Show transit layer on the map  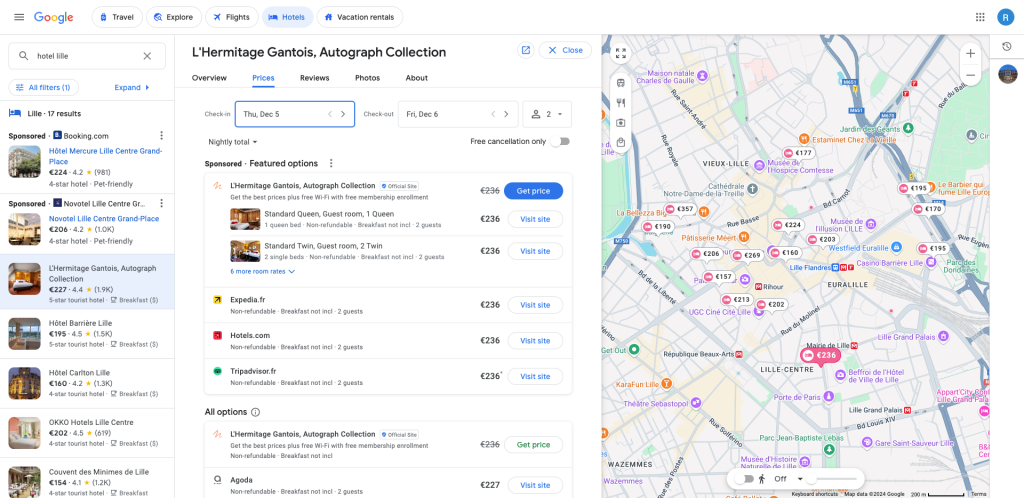pyautogui.click(x=620, y=83)
